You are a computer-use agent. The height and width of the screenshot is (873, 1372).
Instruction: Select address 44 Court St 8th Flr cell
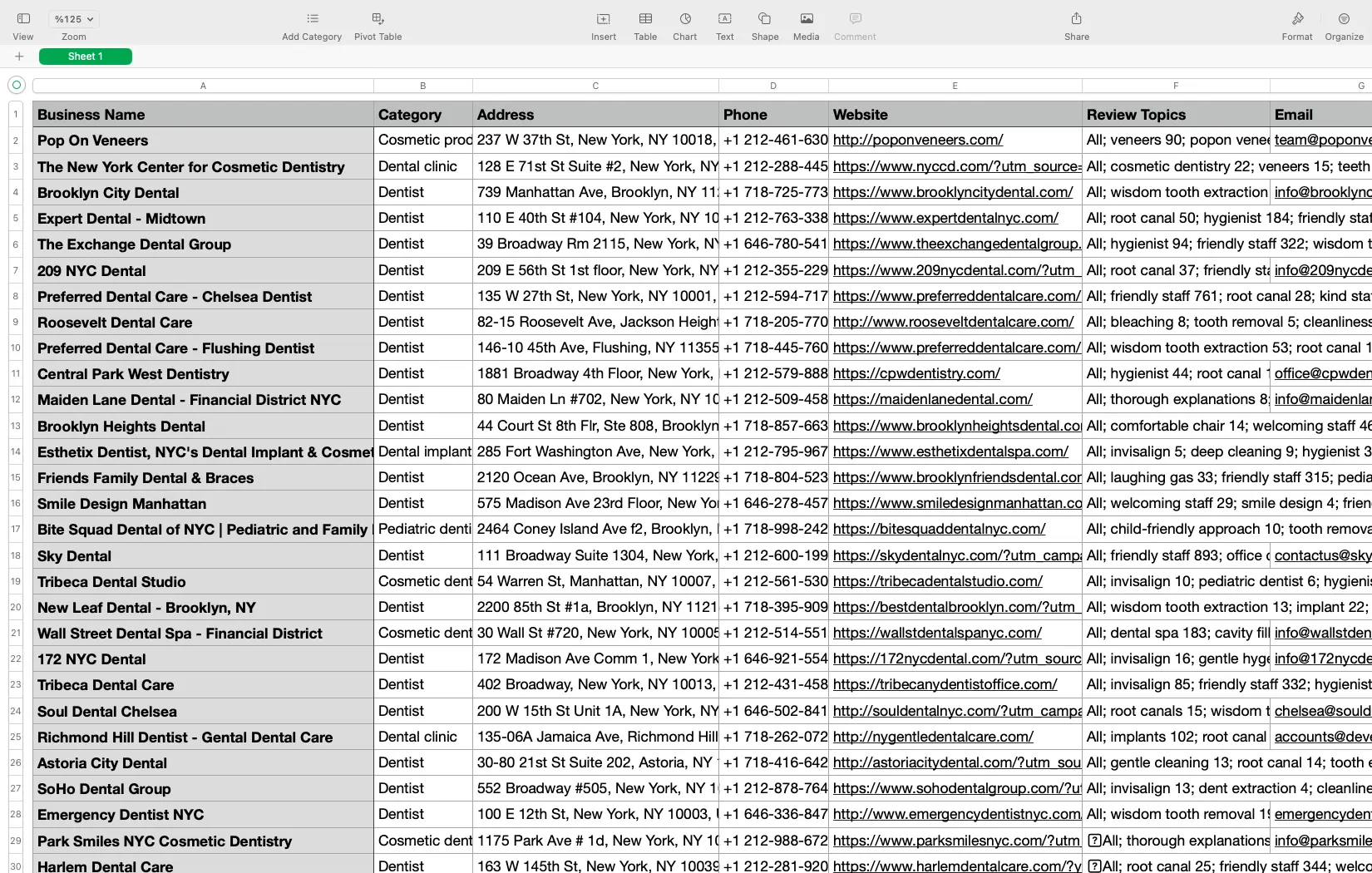pyautogui.click(x=595, y=426)
